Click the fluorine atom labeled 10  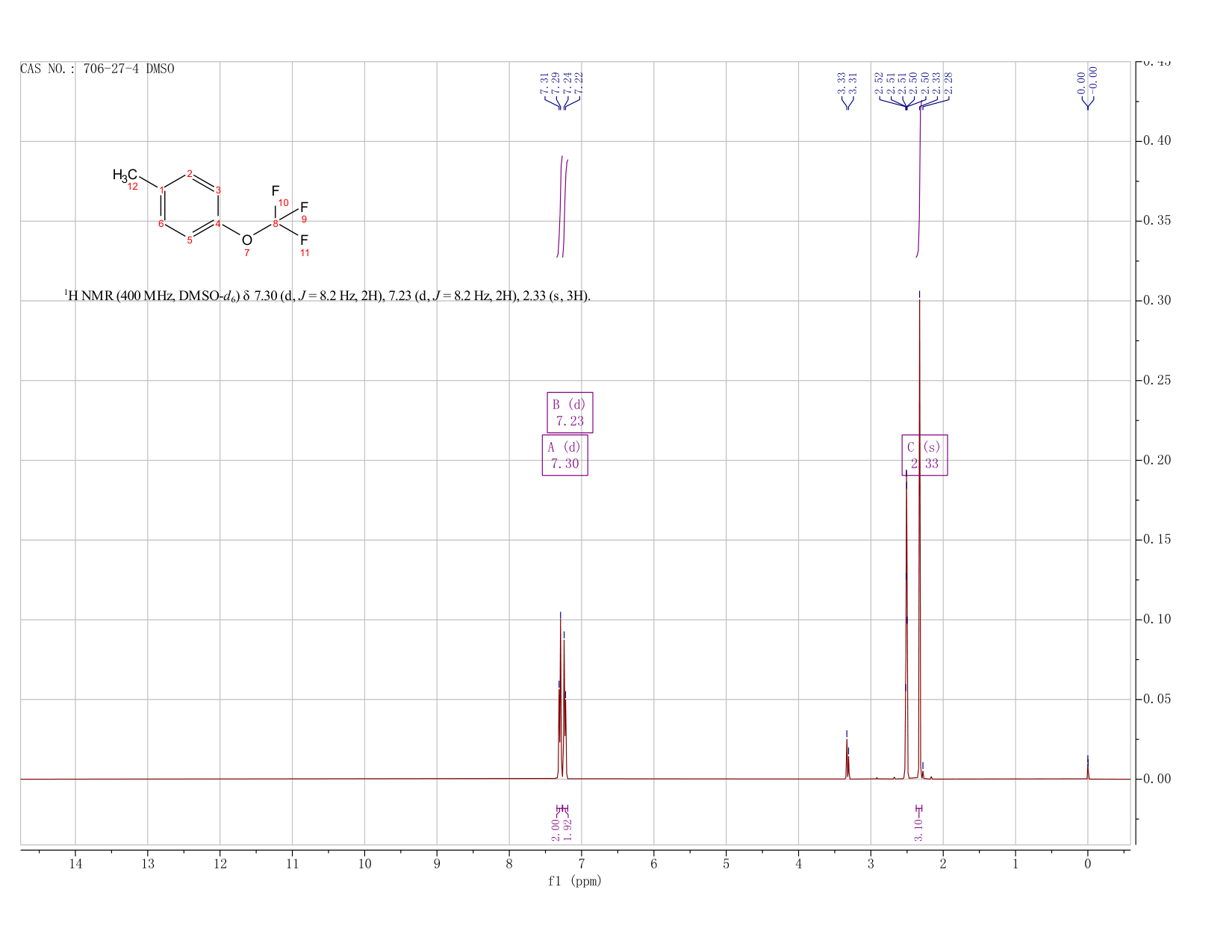276,191
